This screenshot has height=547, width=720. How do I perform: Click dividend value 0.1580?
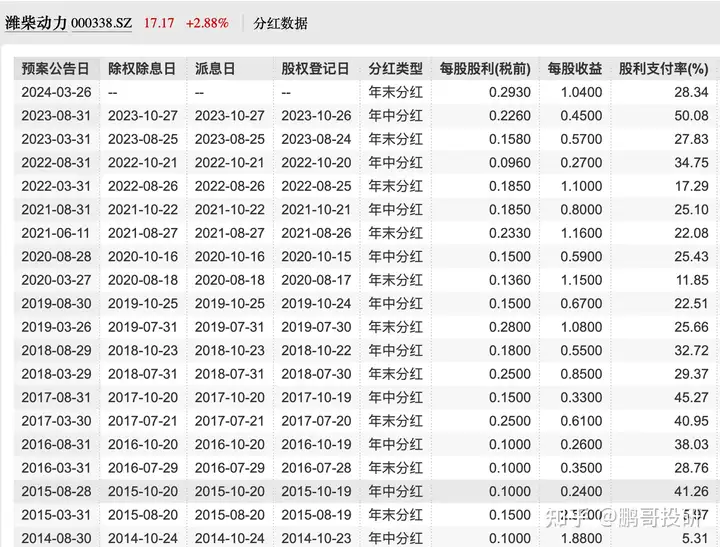pos(510,139)
